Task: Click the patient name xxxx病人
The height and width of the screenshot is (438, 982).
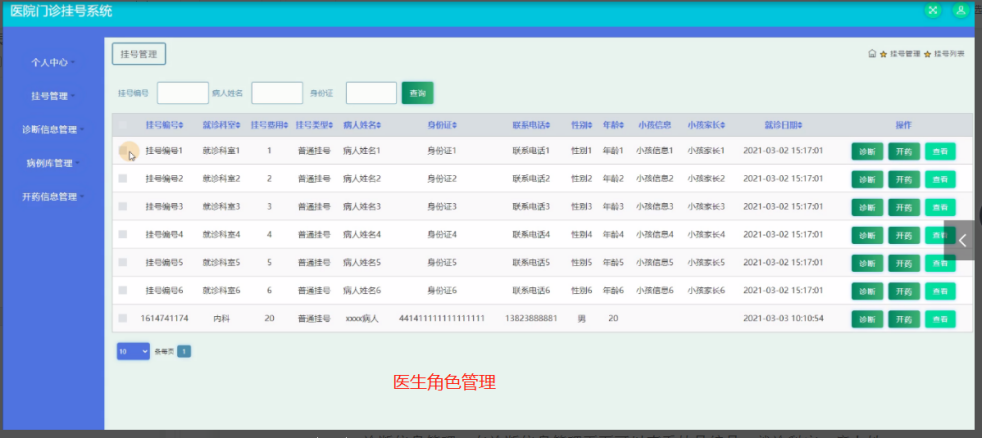Action: pyautogui.click(x=362, y=318)
